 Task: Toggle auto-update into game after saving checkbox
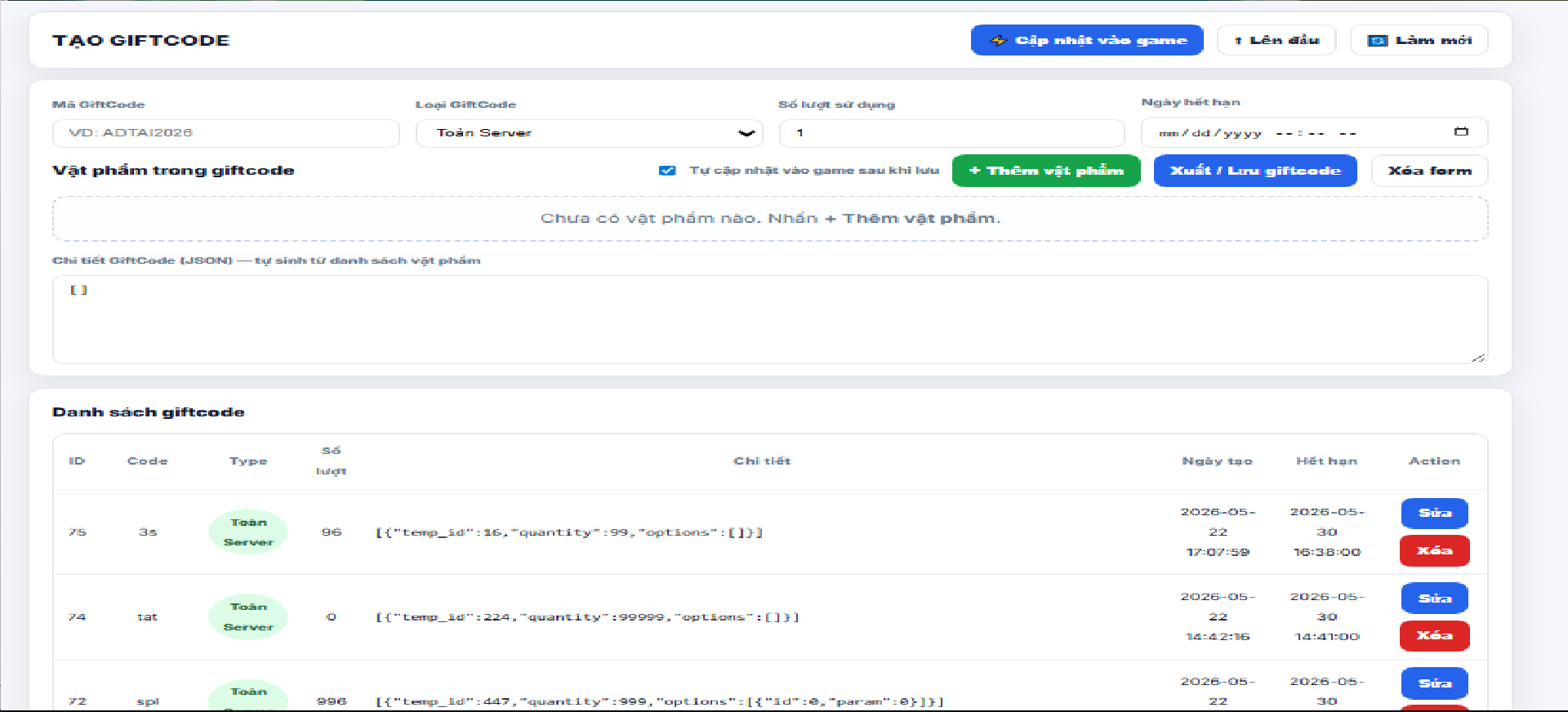click(667, 171)
